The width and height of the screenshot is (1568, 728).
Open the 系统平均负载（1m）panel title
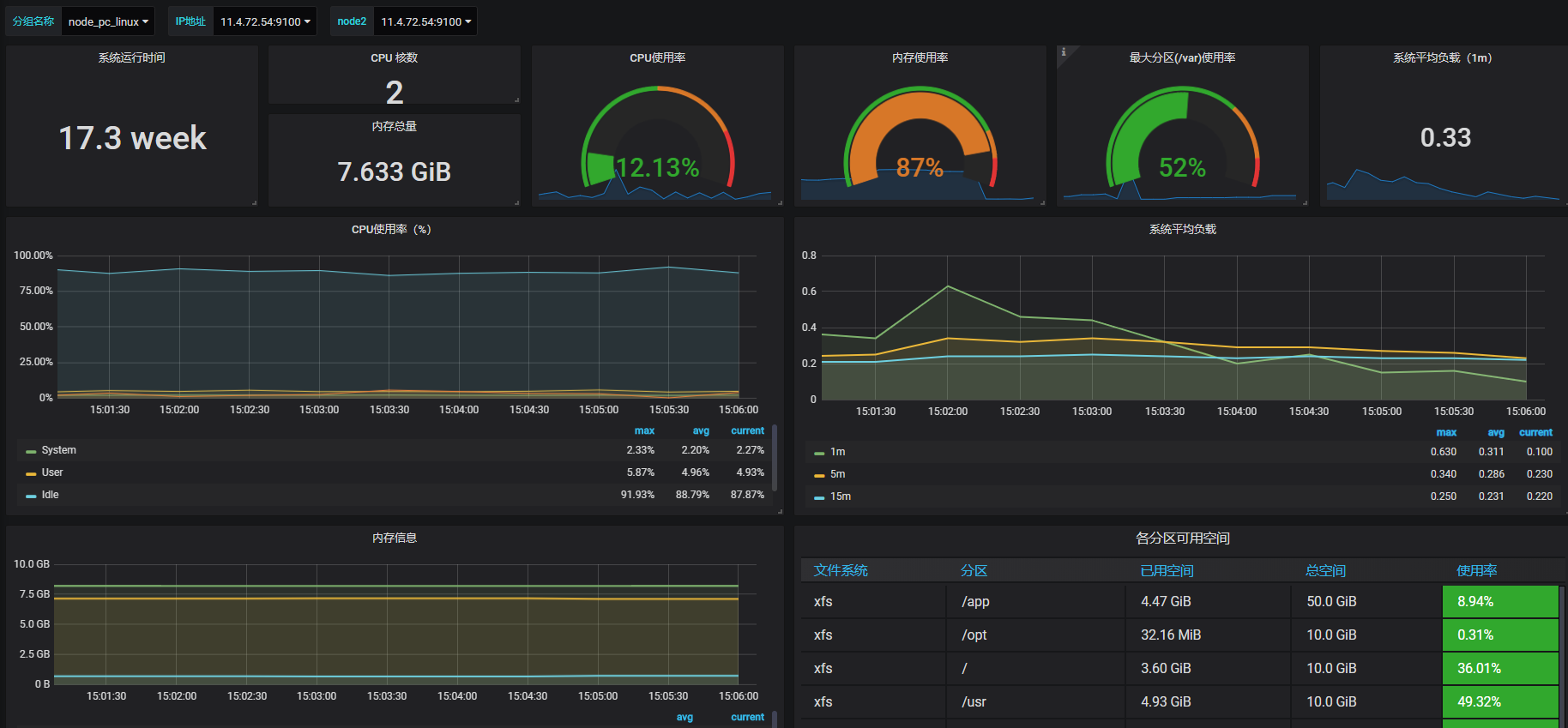[x=1444, y=57]
